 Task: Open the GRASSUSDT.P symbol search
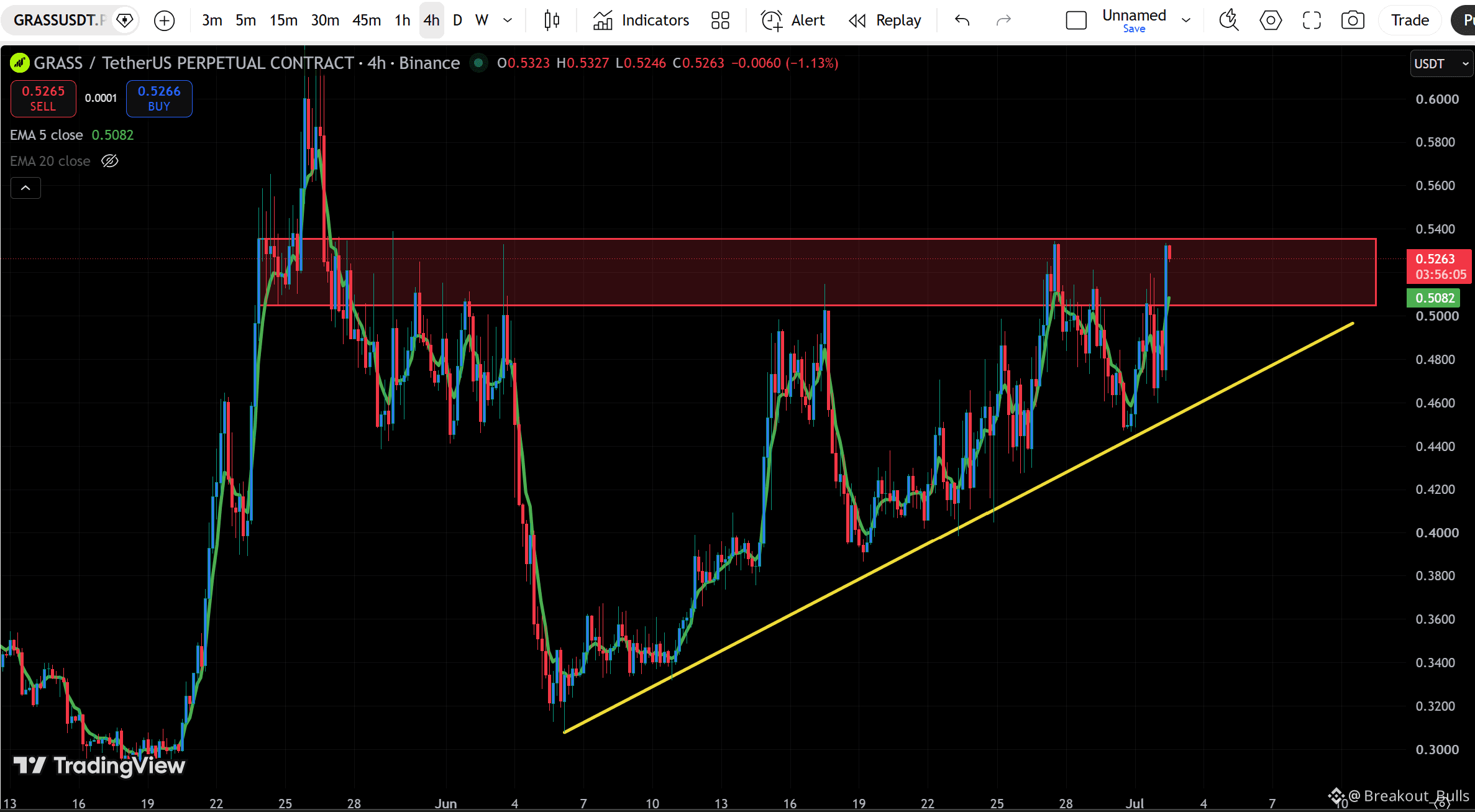(x=59, y=21)
